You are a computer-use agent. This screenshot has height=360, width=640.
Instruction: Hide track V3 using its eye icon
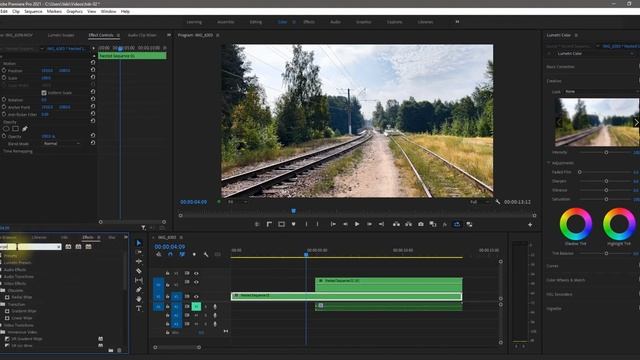(196, 273)
